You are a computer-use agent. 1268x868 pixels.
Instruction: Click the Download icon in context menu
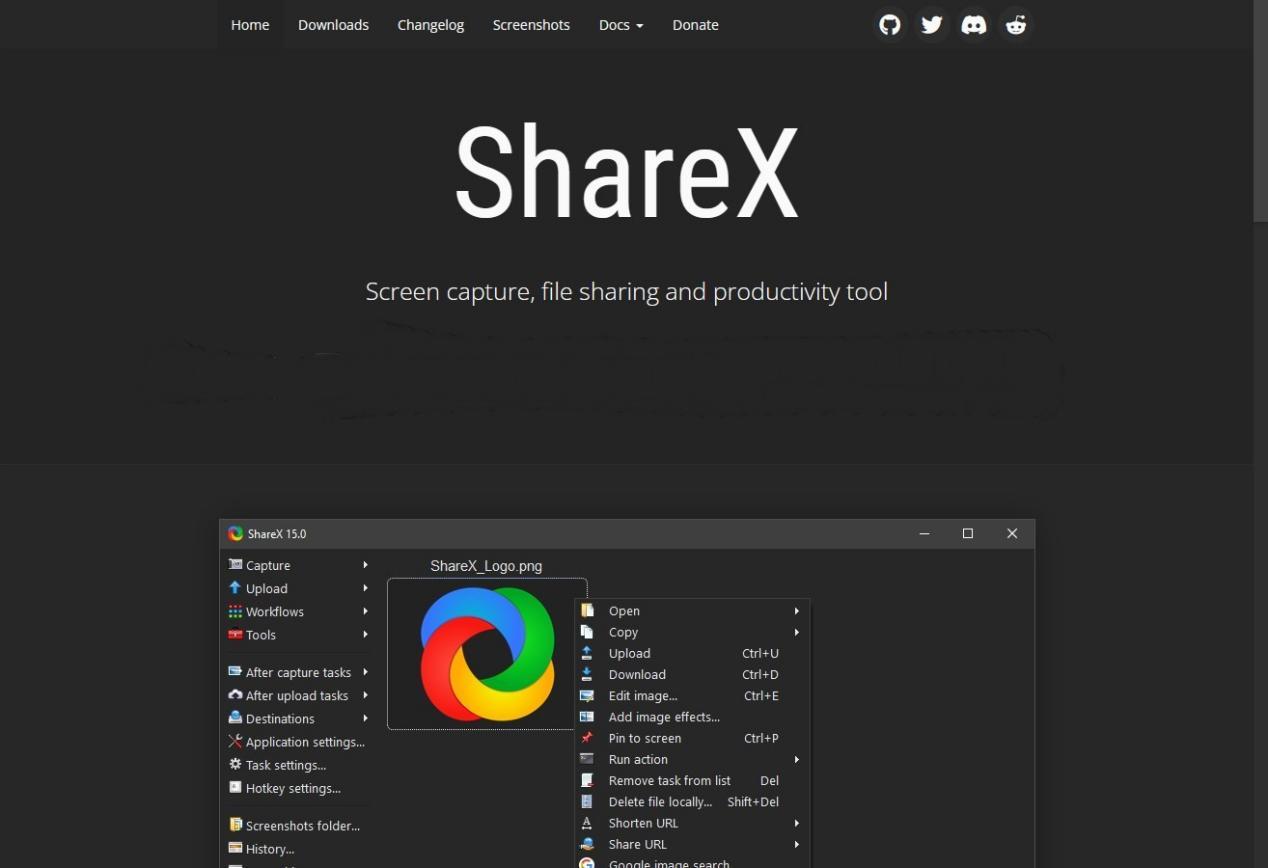tap(587, 674)
